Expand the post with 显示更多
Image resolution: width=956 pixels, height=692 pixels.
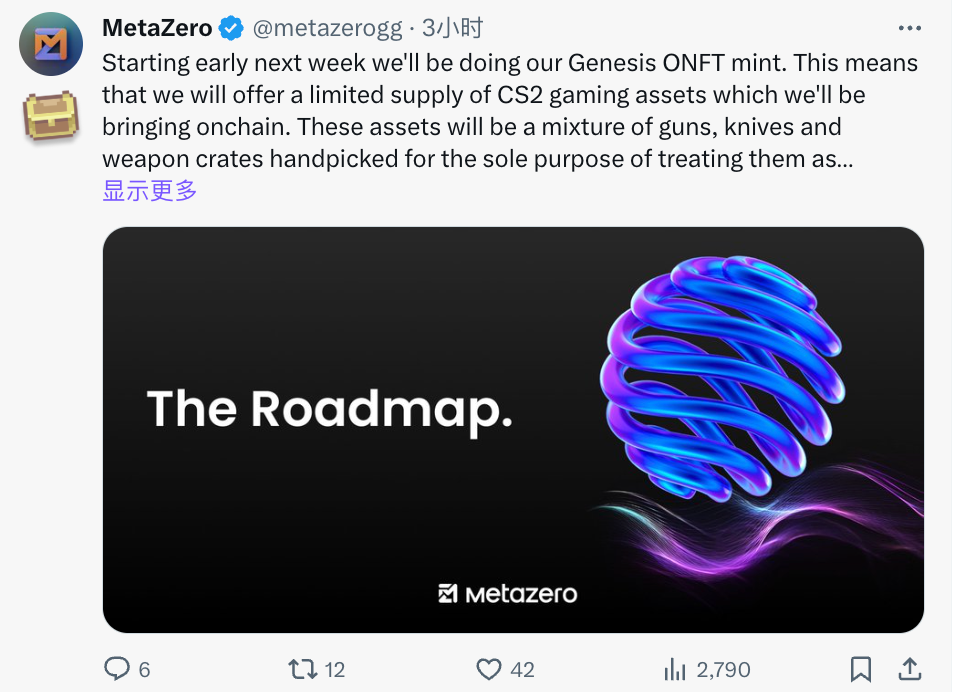(x=150, y=190)
